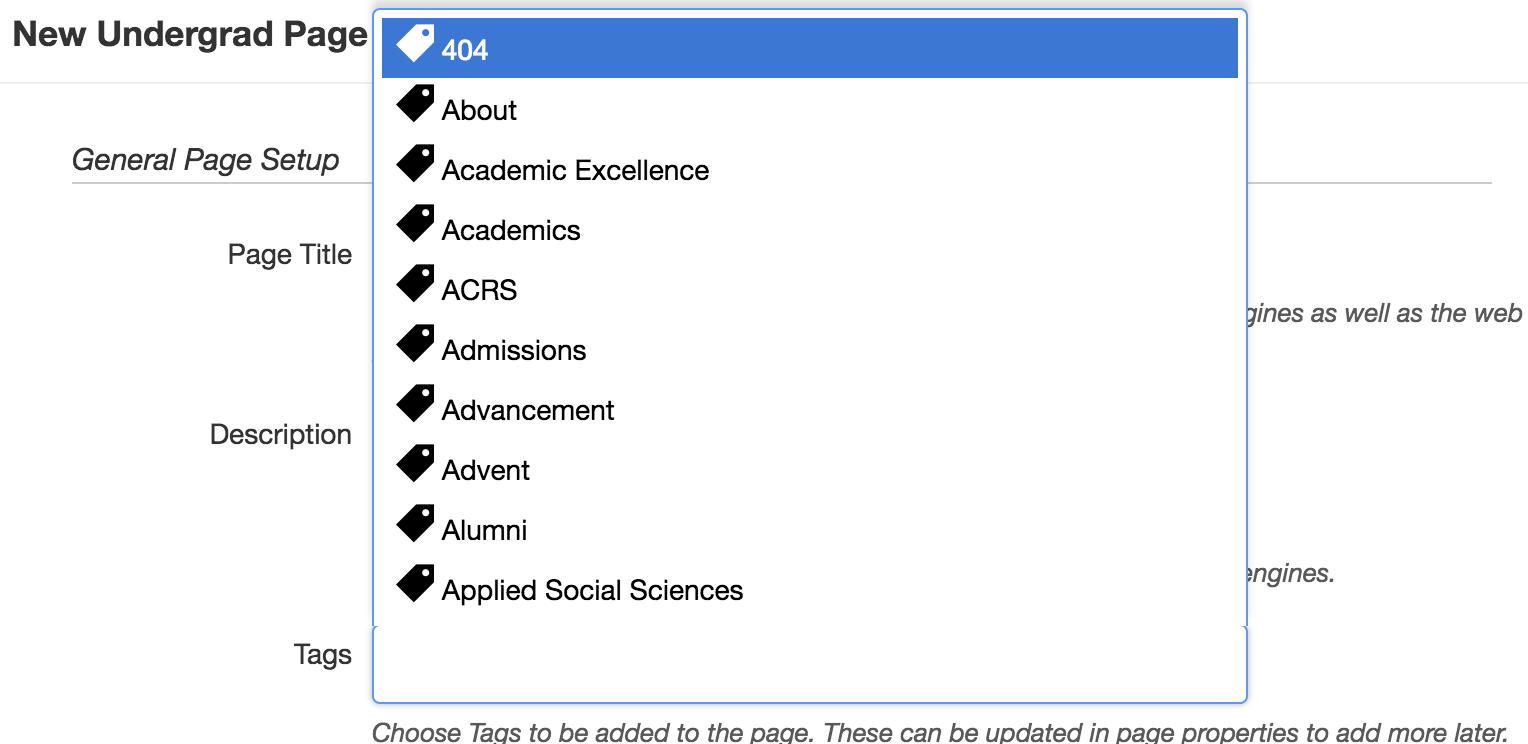
Task: Click the tag icon next to Academics
Action: (x=415, y=224)
